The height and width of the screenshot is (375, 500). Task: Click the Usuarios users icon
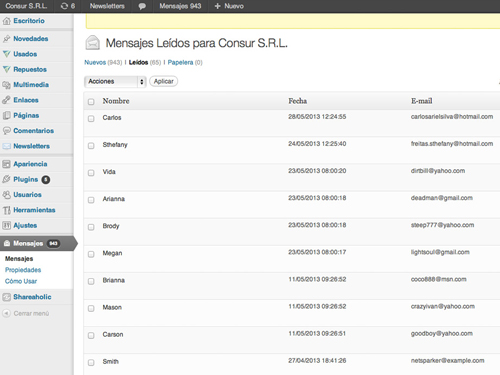click(6, 195)
